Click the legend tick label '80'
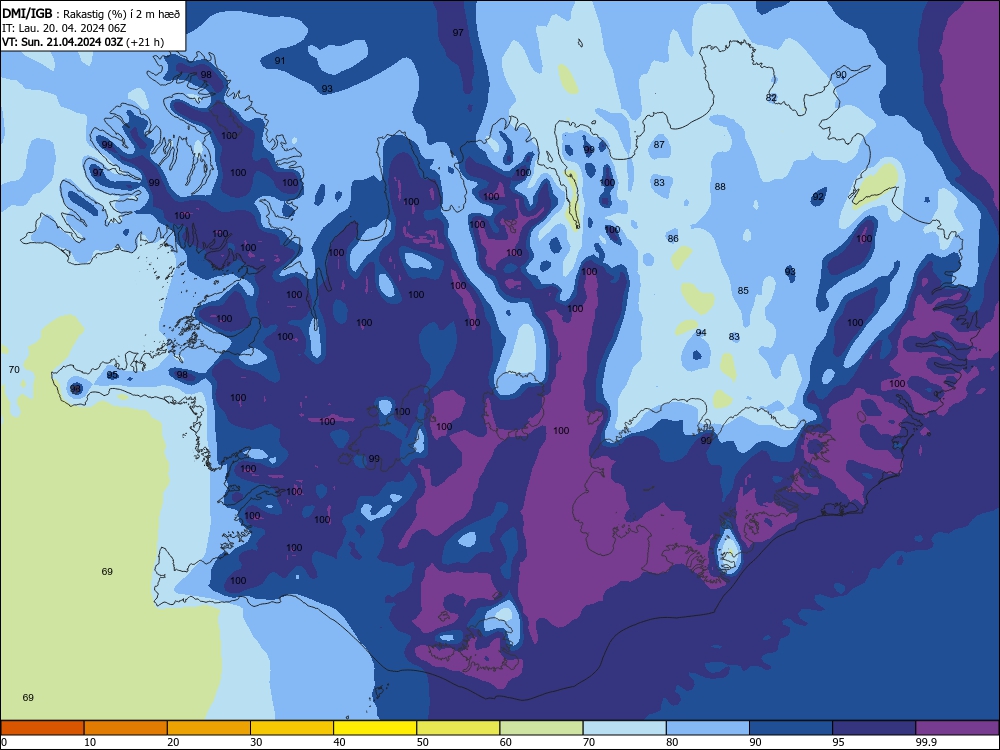1000x750 pixels. (x=672, y=742)
